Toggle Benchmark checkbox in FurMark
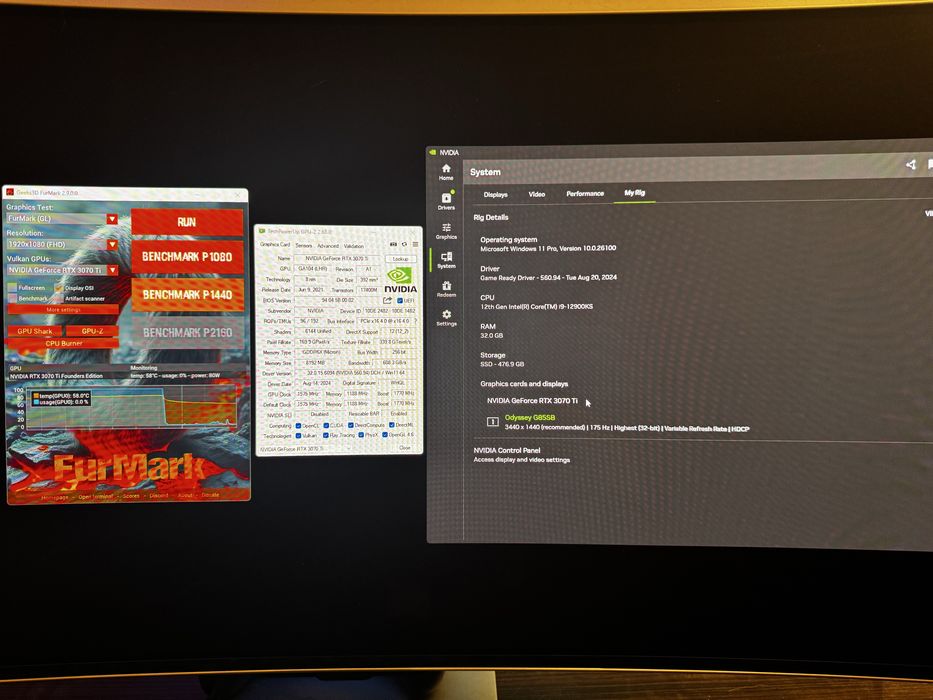933x700 pixels. [12, 298]
